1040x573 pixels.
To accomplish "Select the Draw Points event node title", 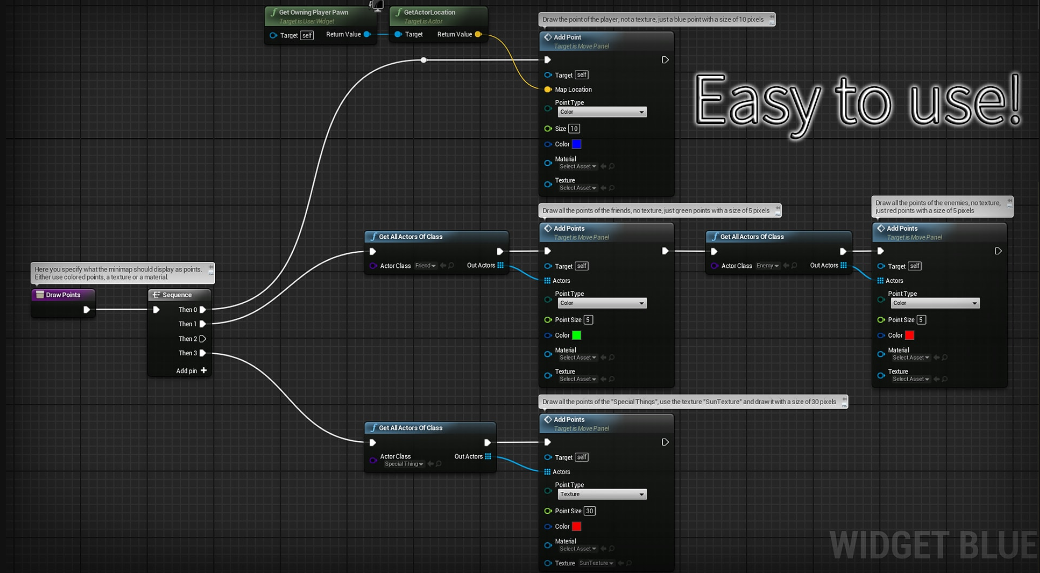I will click(x=63, y=294).
